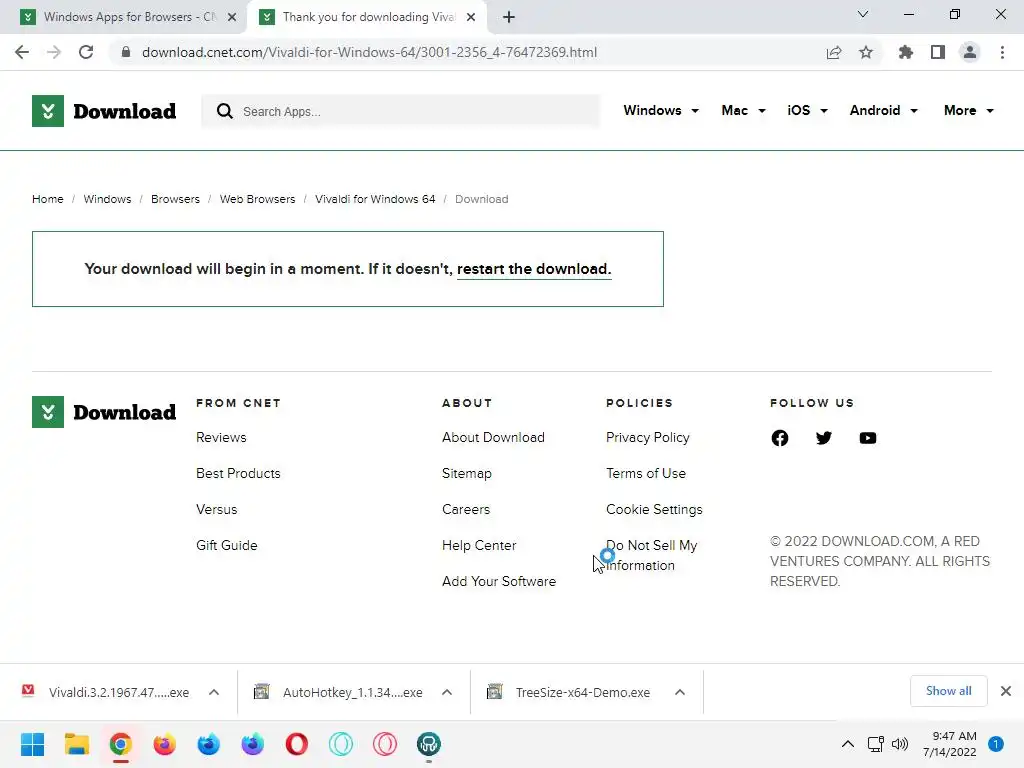Open the notification badge in tray

click(x=996, y=744)
